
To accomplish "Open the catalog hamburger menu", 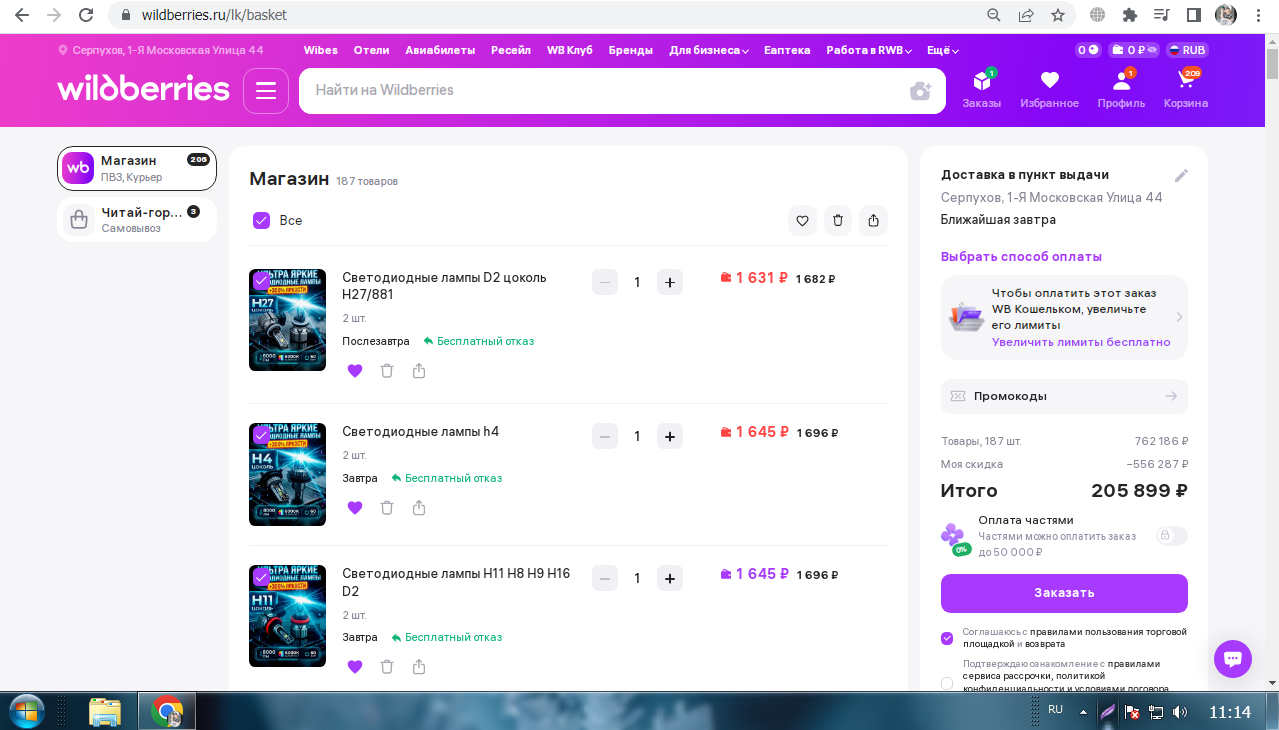I will click(266, 91).
